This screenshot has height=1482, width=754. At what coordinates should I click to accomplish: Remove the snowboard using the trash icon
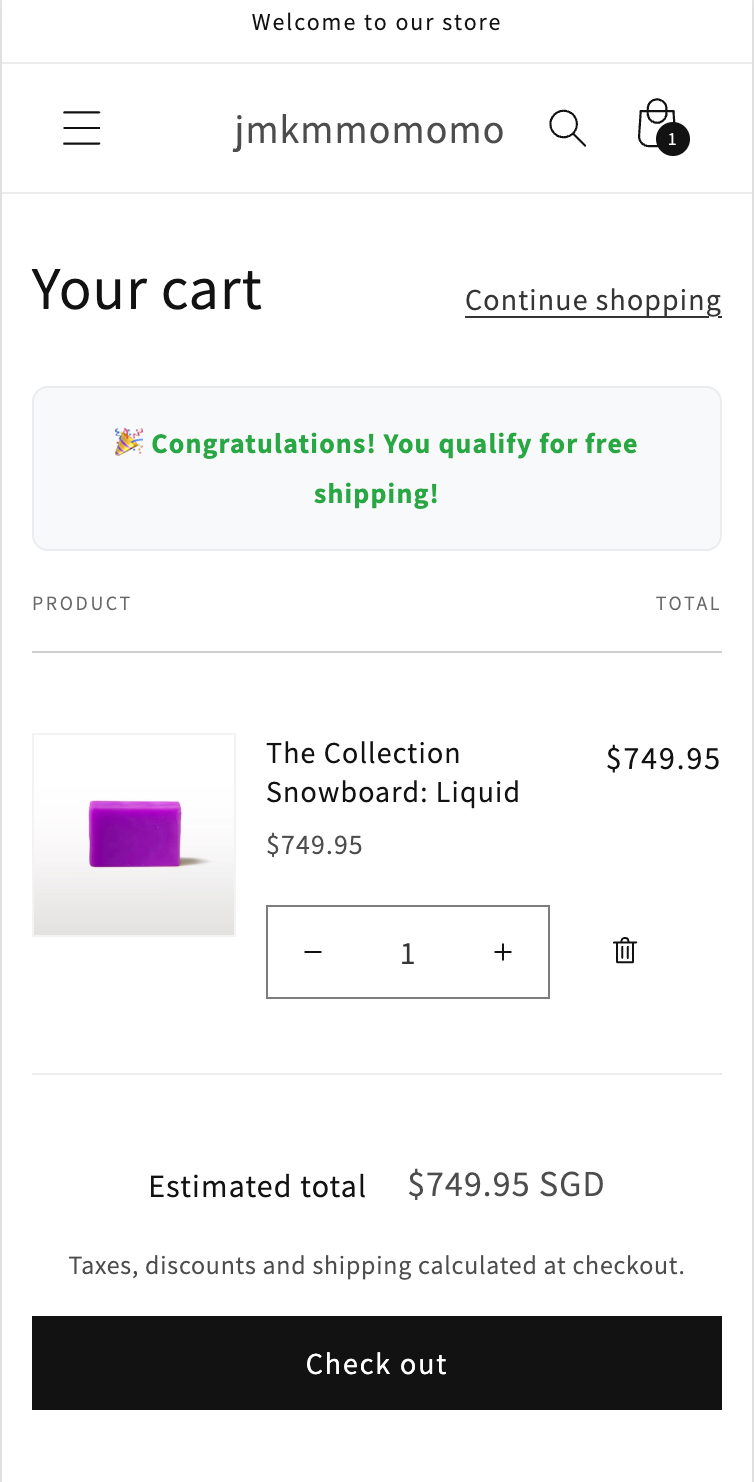coord(625,951)
